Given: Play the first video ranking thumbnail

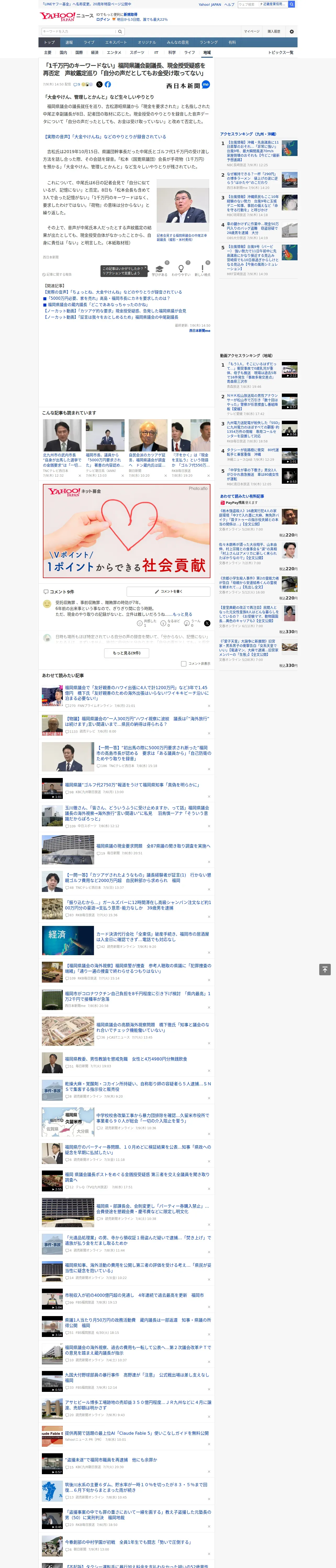Looking at the screenshot, I should coord(289,370).
